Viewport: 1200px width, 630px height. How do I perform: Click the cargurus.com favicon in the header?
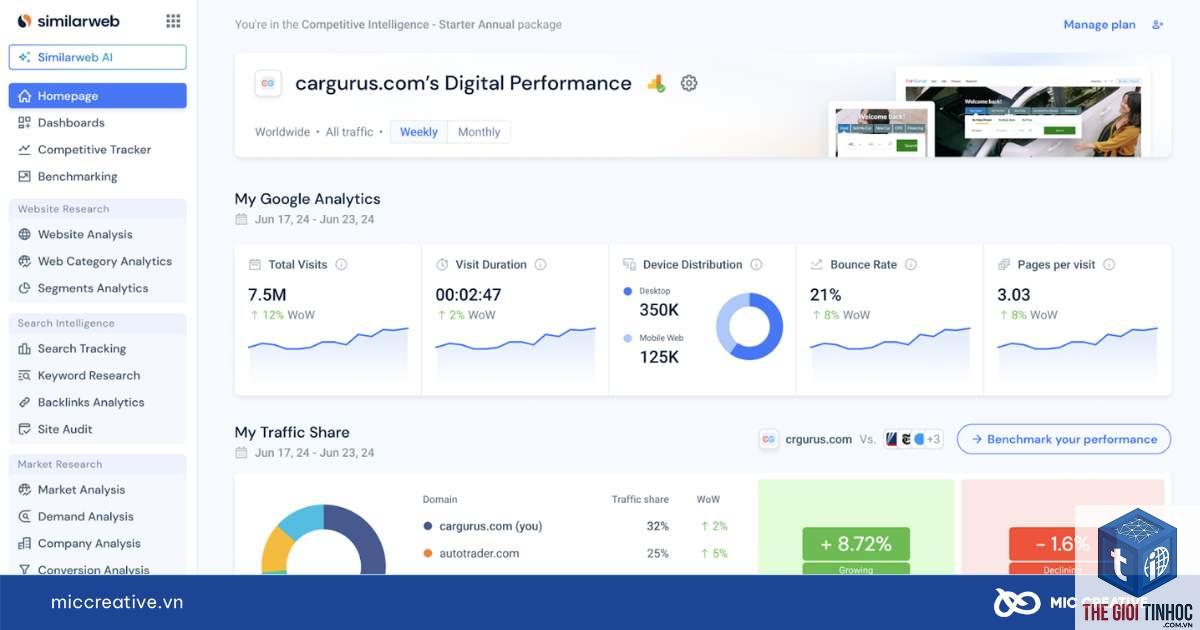pos(268,84)
